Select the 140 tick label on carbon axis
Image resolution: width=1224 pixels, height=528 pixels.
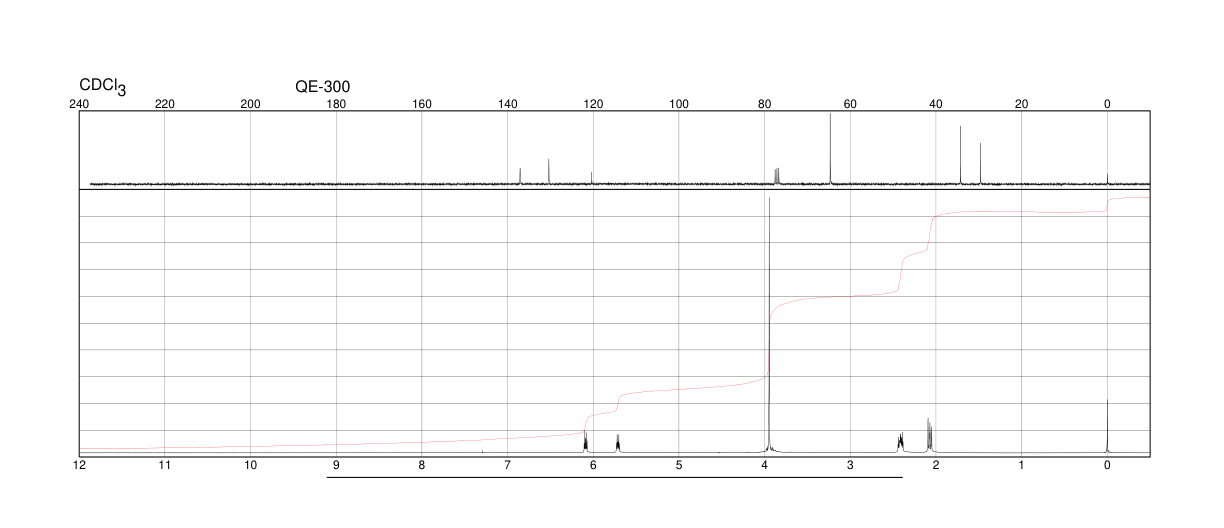507,104
